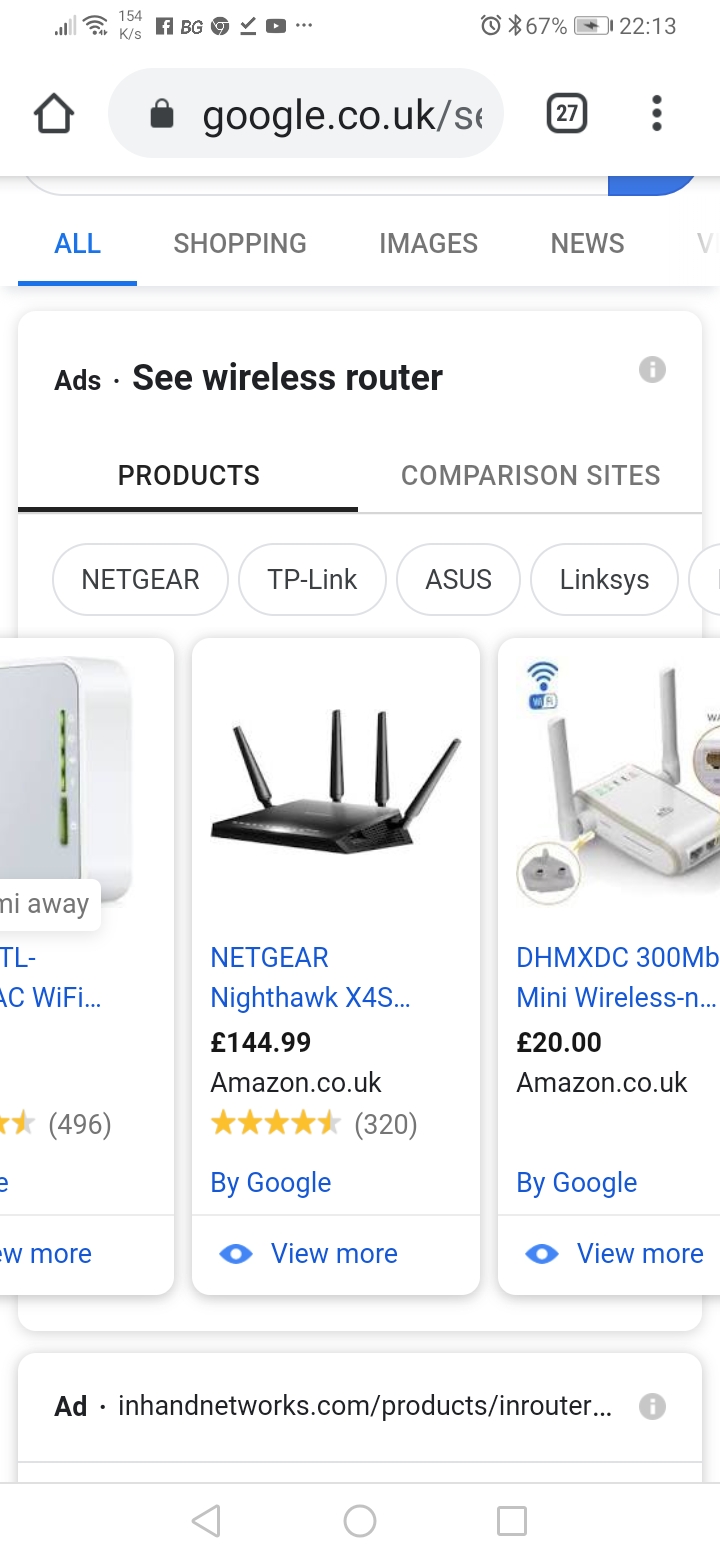Tap the eye icon under NETGEAR Nighthawk
Screen dimensions: 720x1560
coord(236,1253)
